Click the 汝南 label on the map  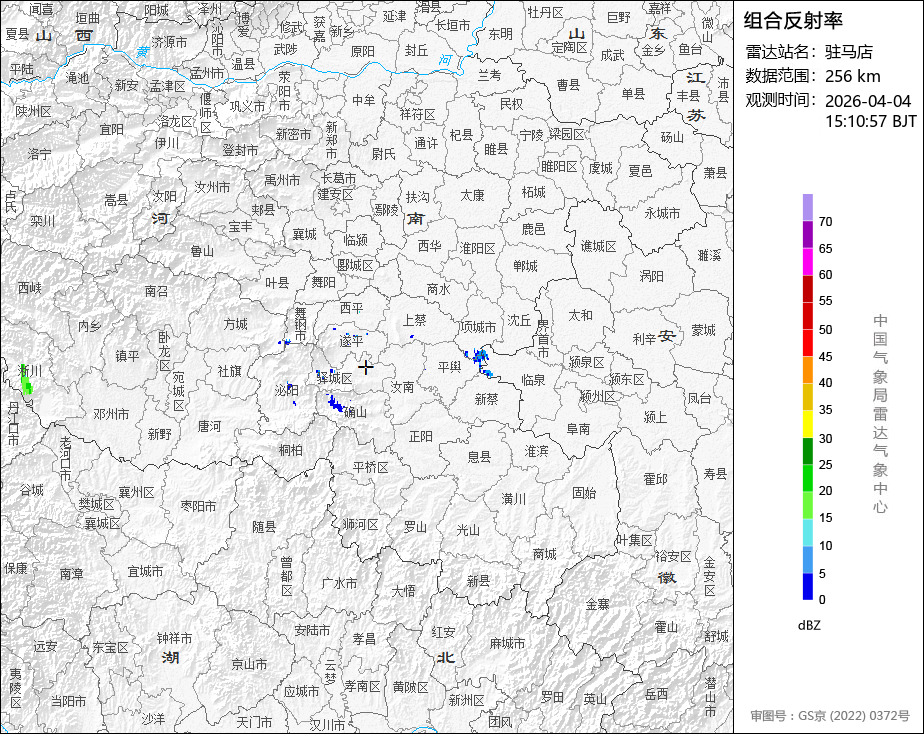point(402,387)
